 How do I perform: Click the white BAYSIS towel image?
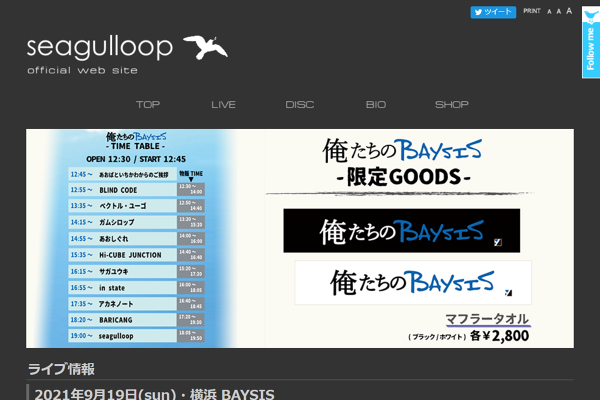pyautogui.click(x=413, y=282)
